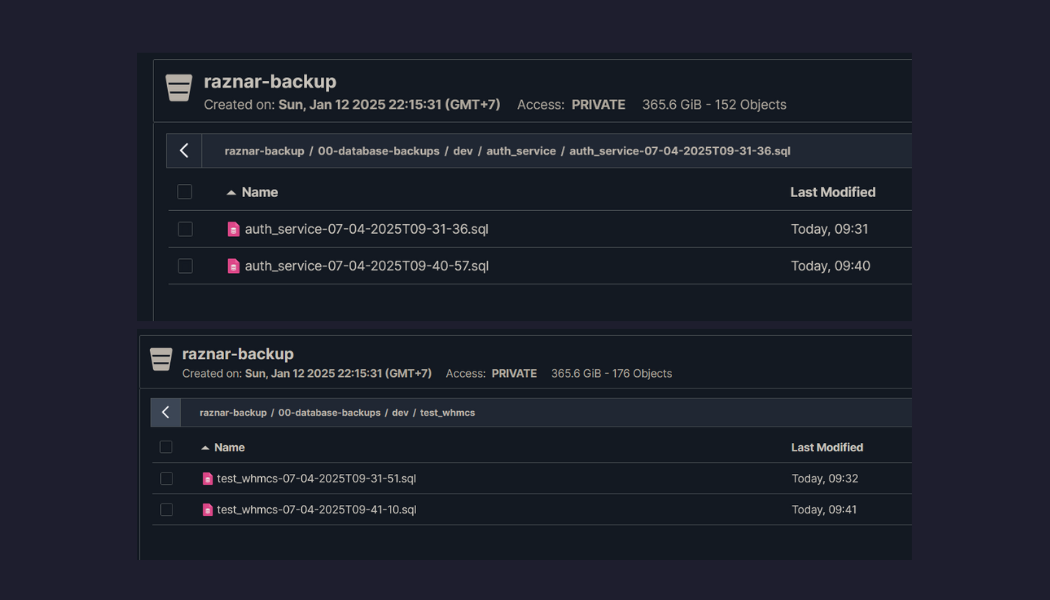This screenshot has height=600, width=1050.
Task: Click Last Modified header in the test_whmcs list
Action: point(826,448)
